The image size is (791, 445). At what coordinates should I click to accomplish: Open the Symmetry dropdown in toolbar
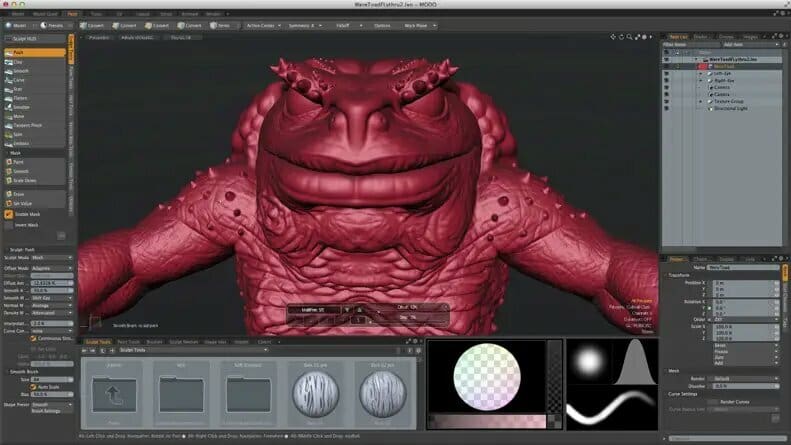(305, 26)
